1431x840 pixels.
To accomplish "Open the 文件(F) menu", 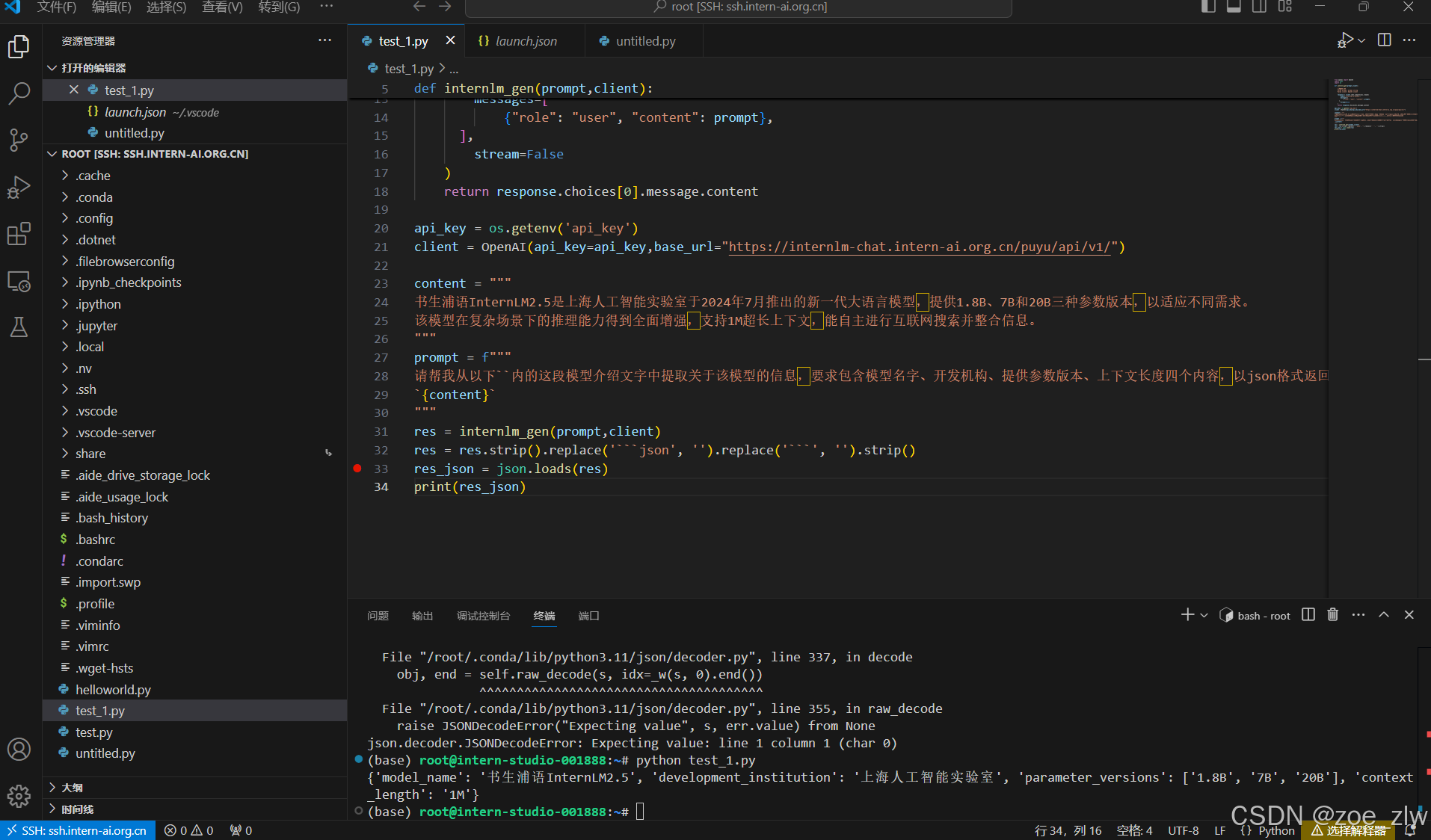I will click(56, 7).
